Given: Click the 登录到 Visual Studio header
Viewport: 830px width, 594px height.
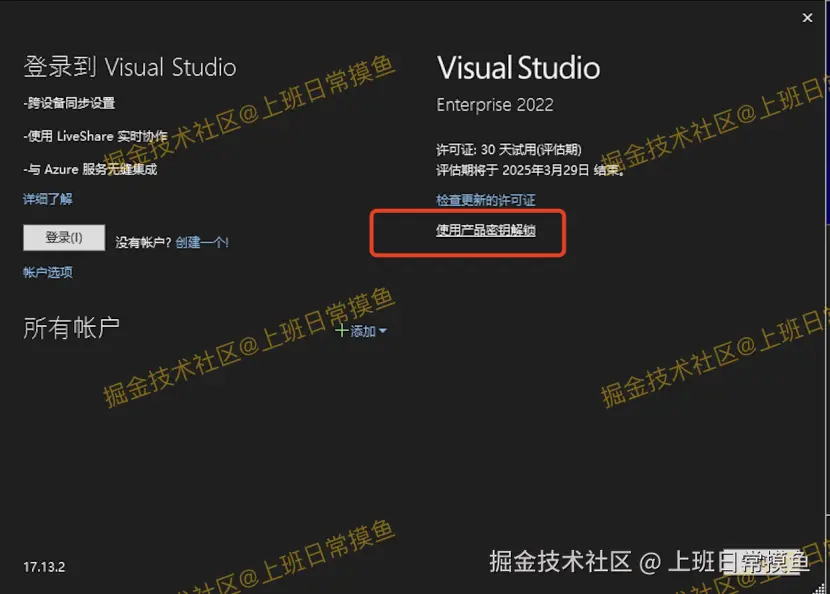Looking at the screenshot, I should 130,65.
